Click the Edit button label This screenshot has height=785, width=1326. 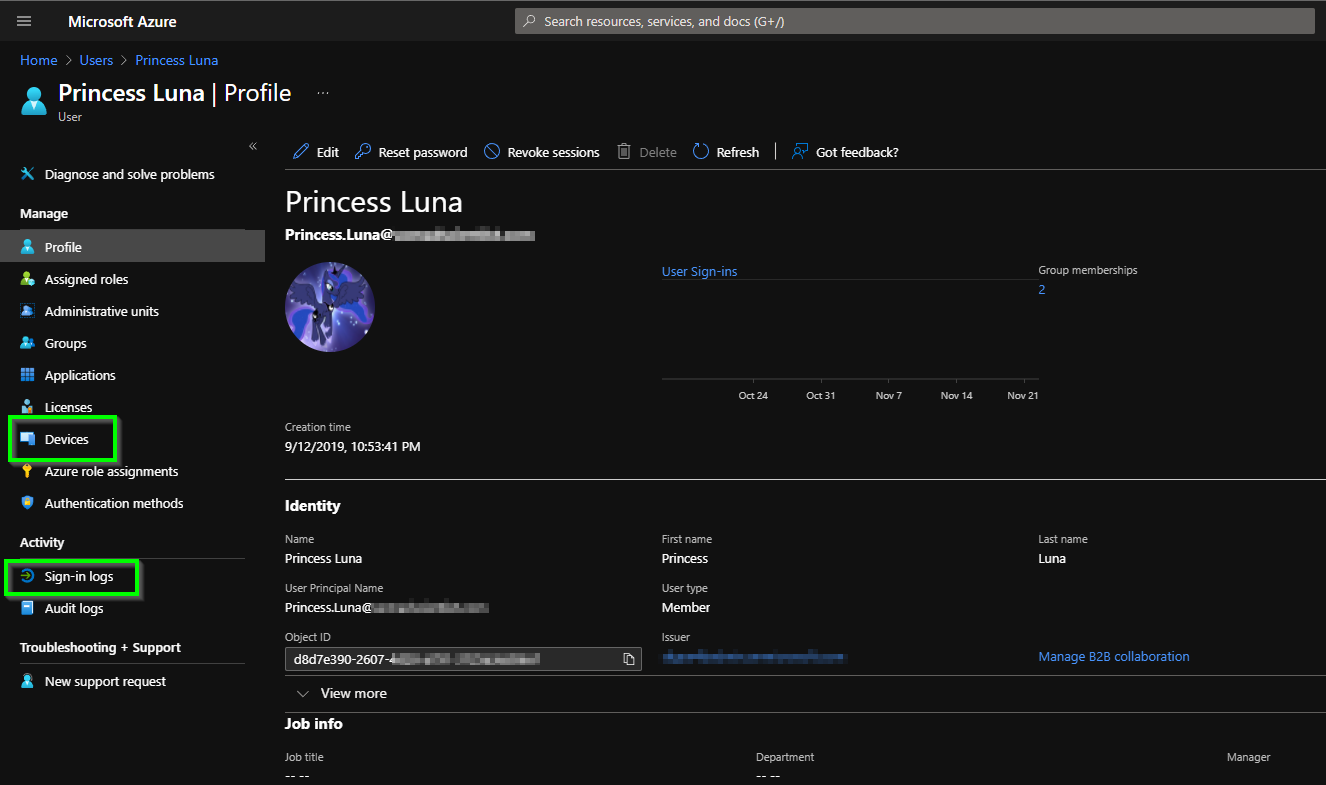(x=328, y=152)
